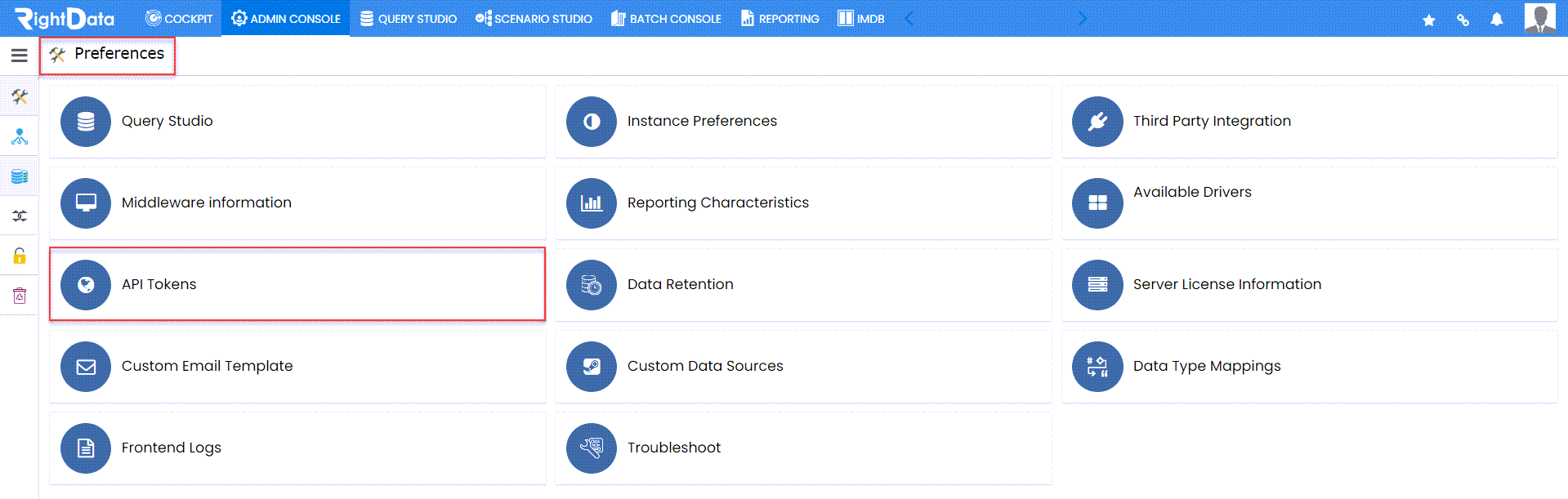The height and width of the screenshot is (499, 1568).
Task: Click the Custom Email Template envelope icon
Action: click(x=86, y=367)
